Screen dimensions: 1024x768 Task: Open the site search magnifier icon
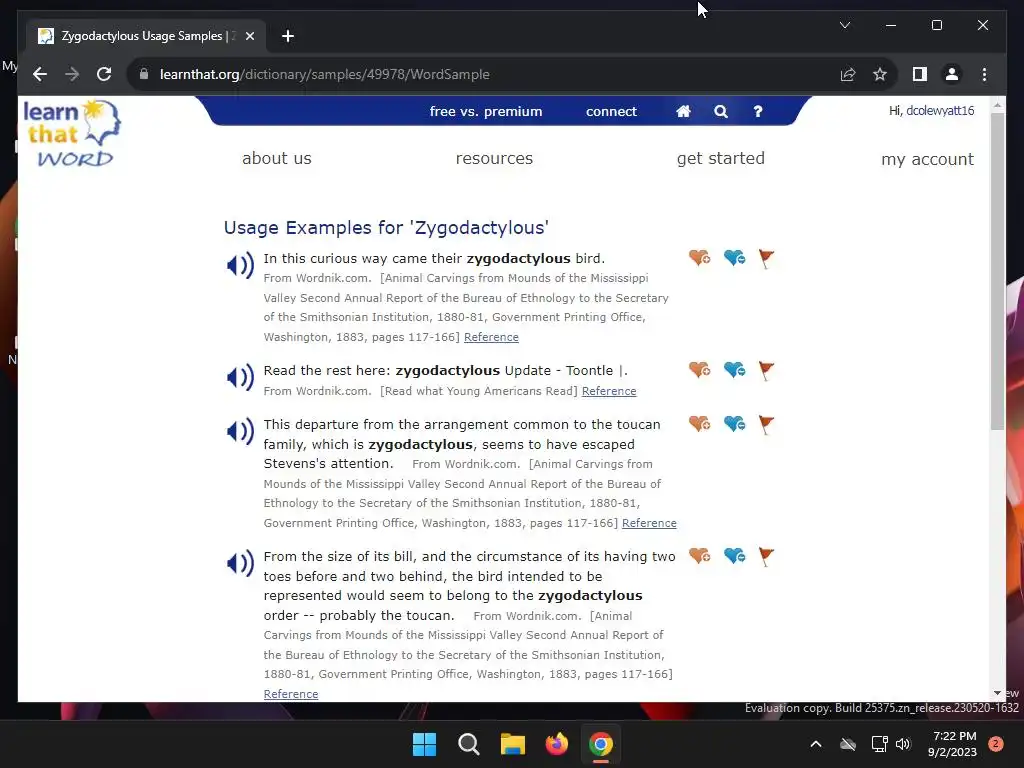coord(720,112)
